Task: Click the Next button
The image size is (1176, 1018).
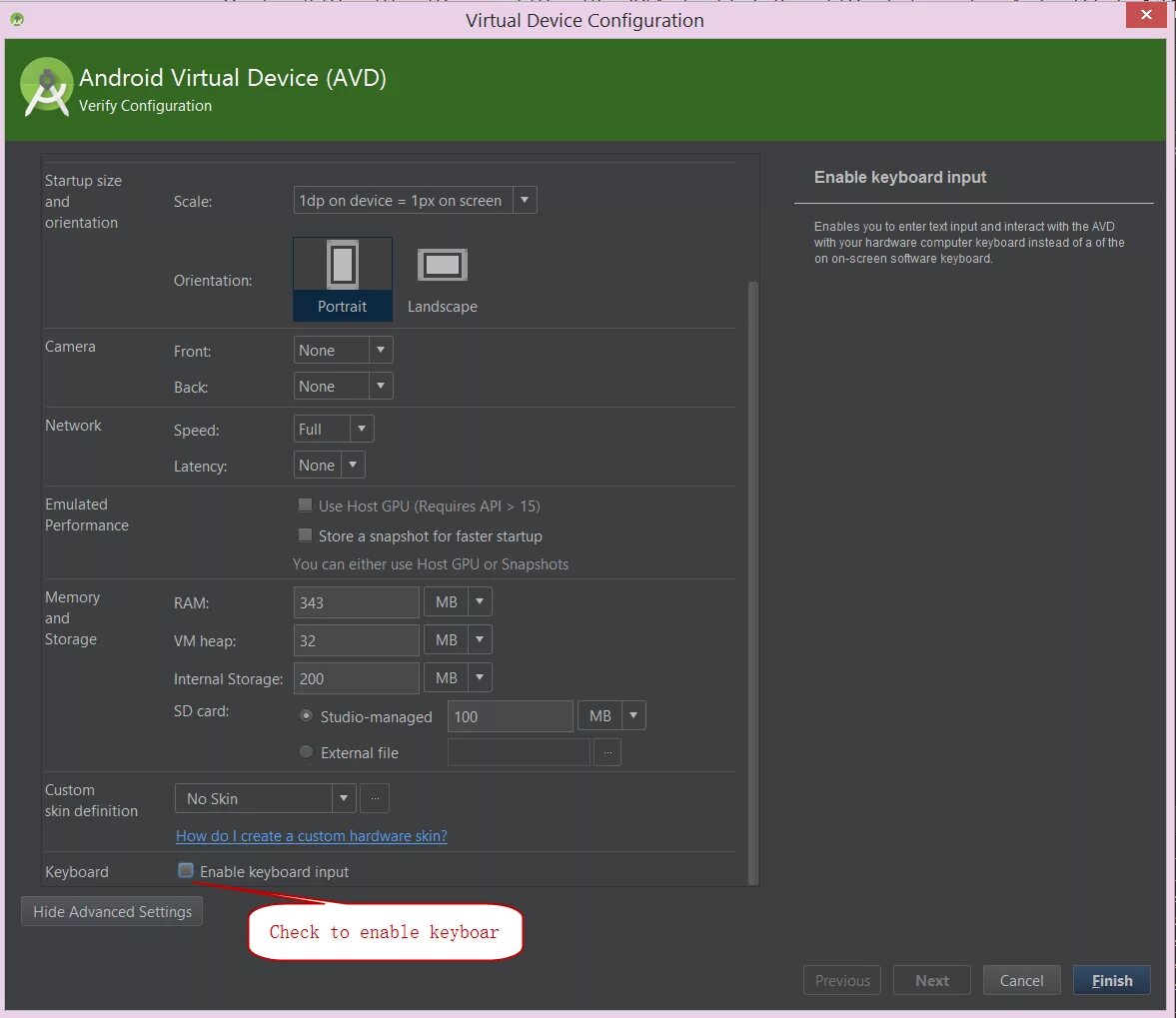Action: pyautogui.click(x=931, y=980)
